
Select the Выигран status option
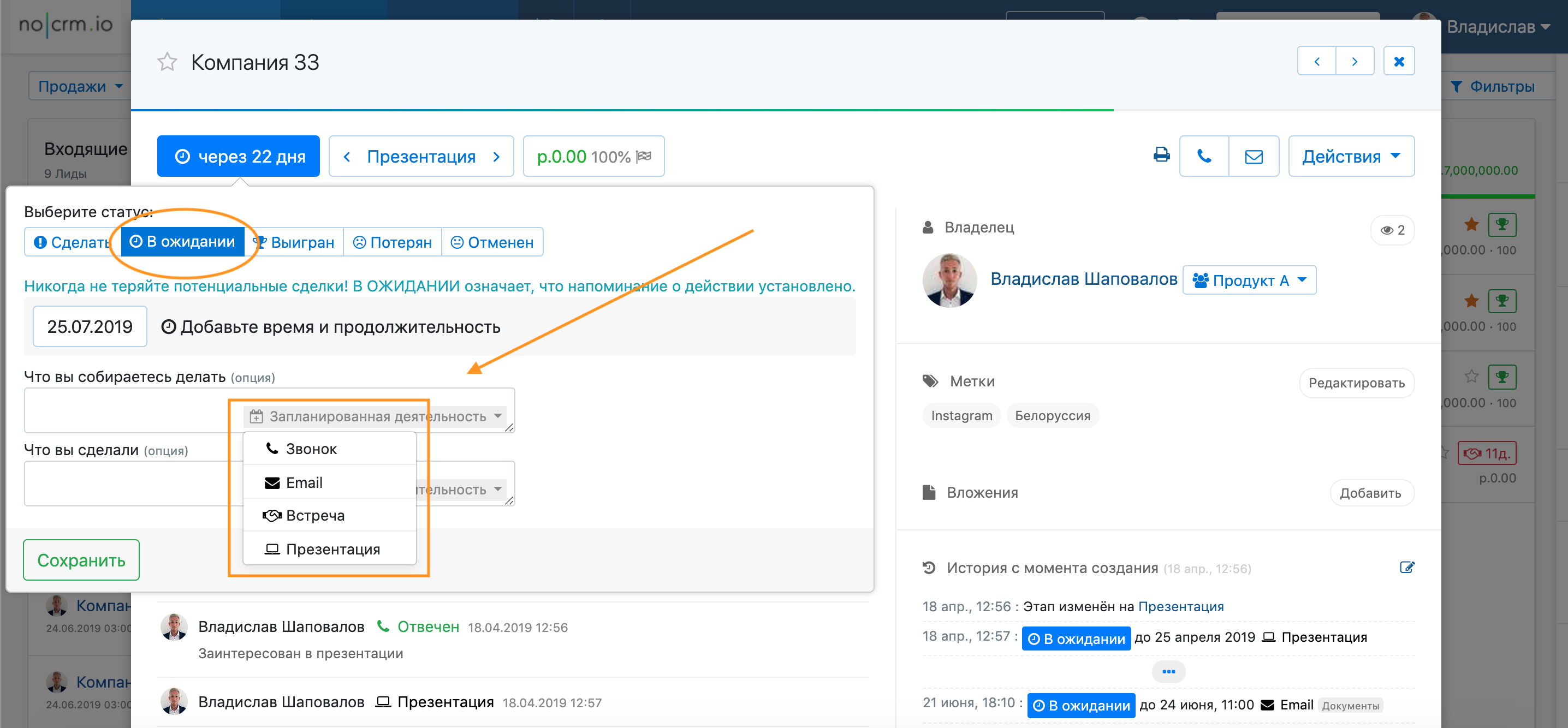click(295, 242)
